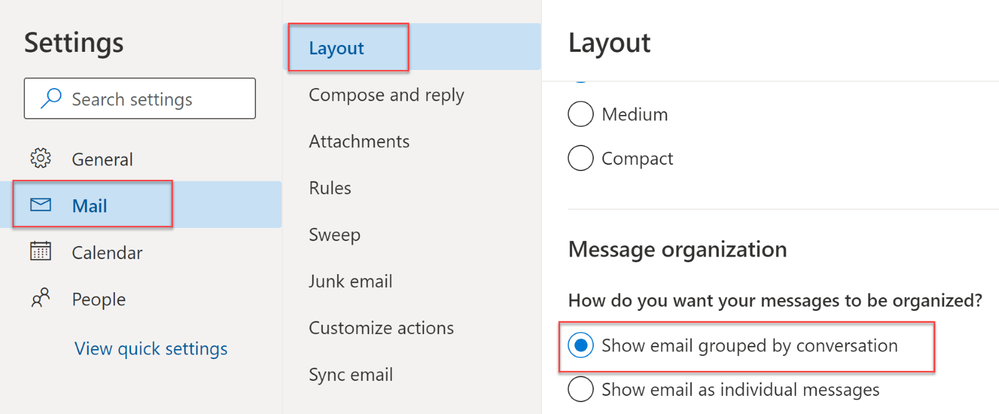
Task: Go to Sync email settings
Action: pos(350,375)
